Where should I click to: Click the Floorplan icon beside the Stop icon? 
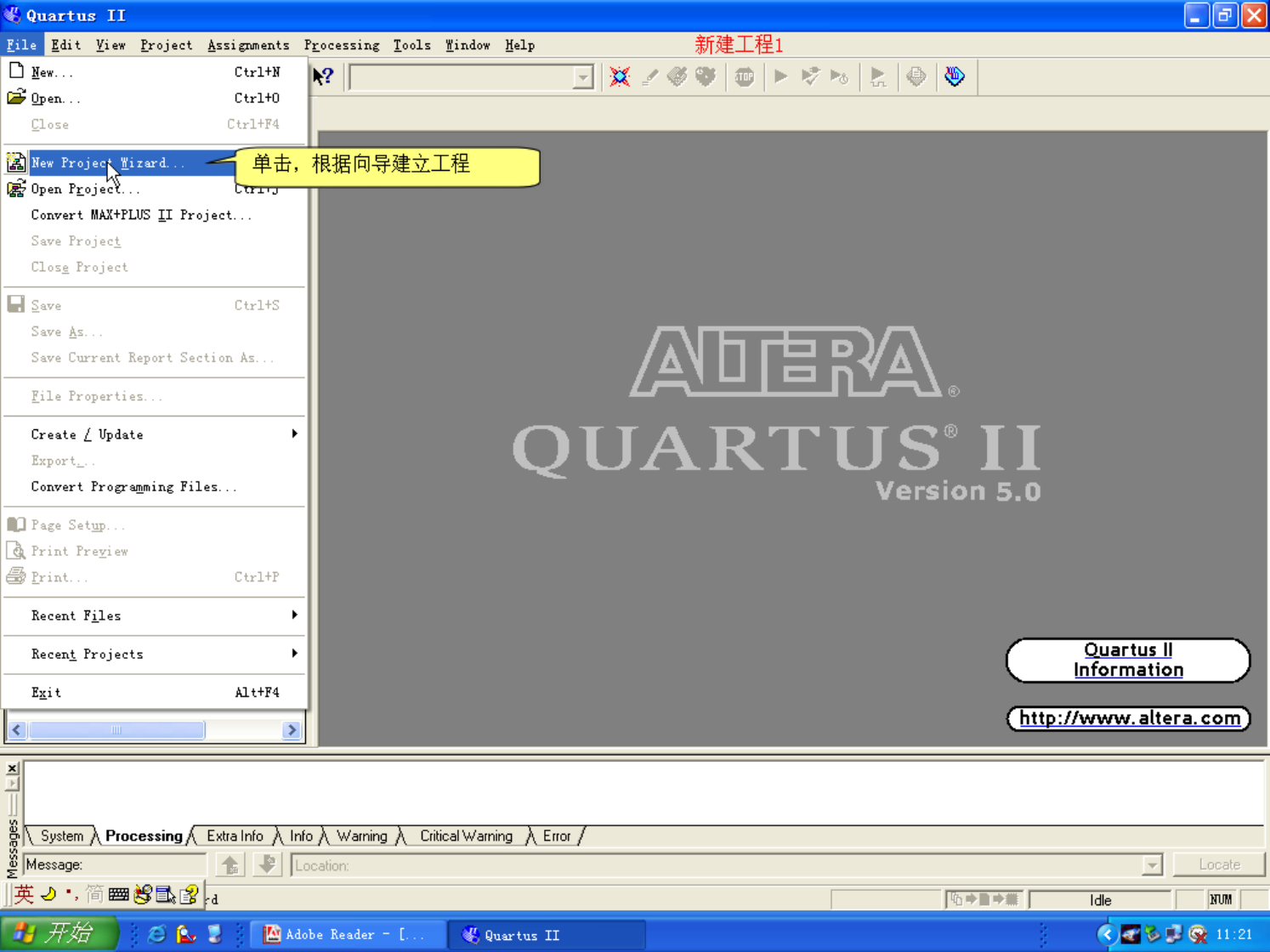click(706, 76)
